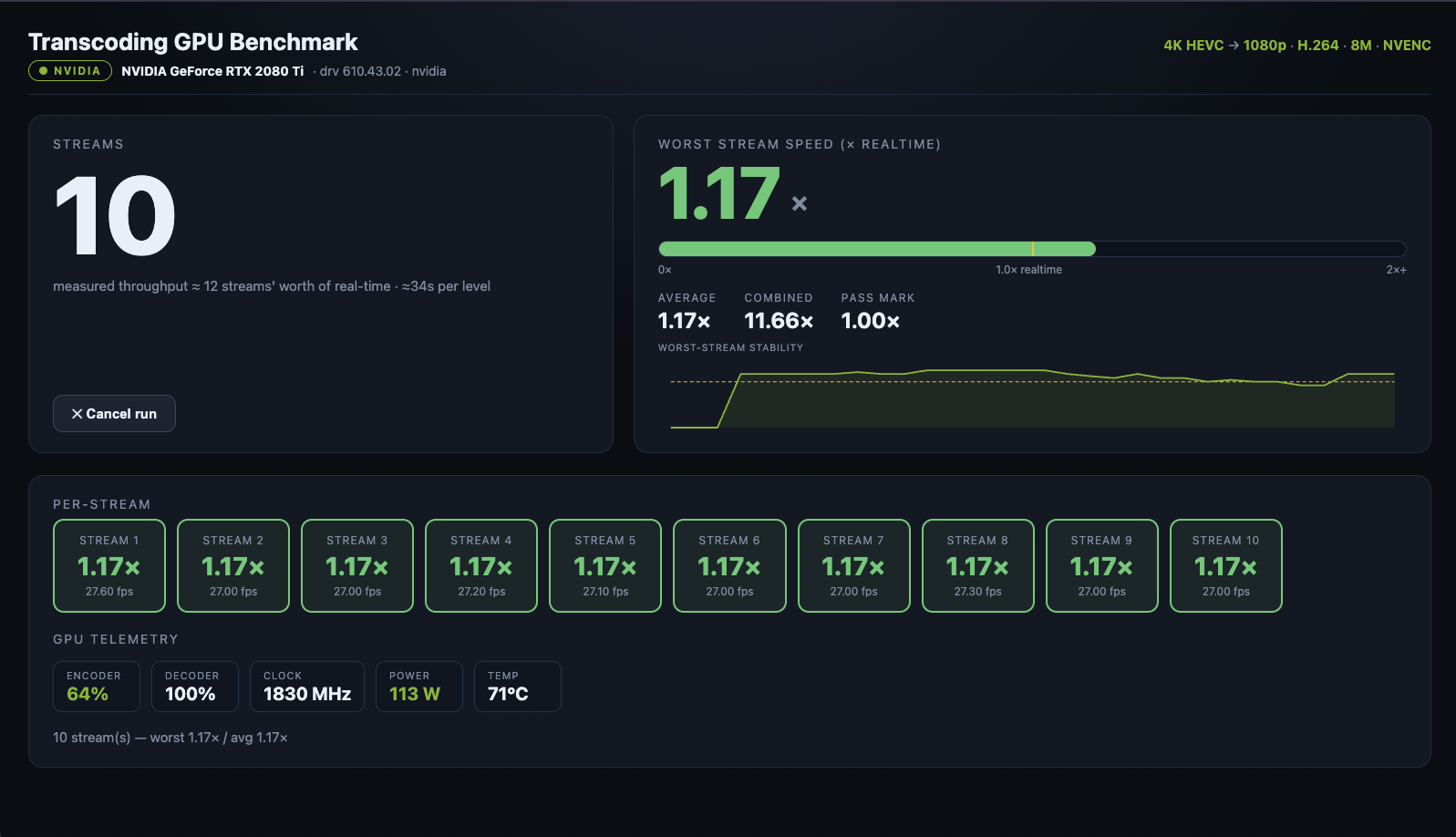Image resolution: width=1456 pixels, height=837 pixels.
Task: Click the WORST-STREAM STABILITY heading
Action: click(x=731, y=348)
